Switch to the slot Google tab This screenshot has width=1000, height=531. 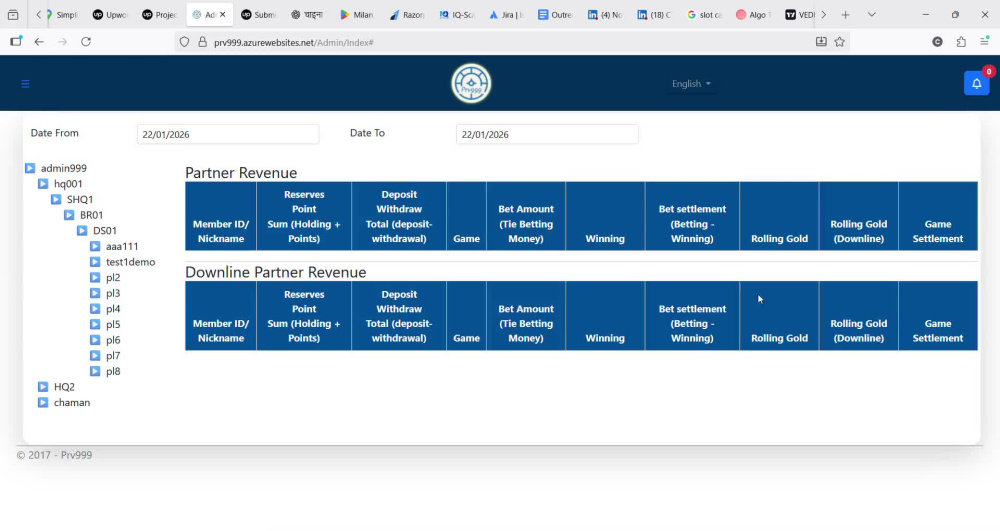point(704,15)
